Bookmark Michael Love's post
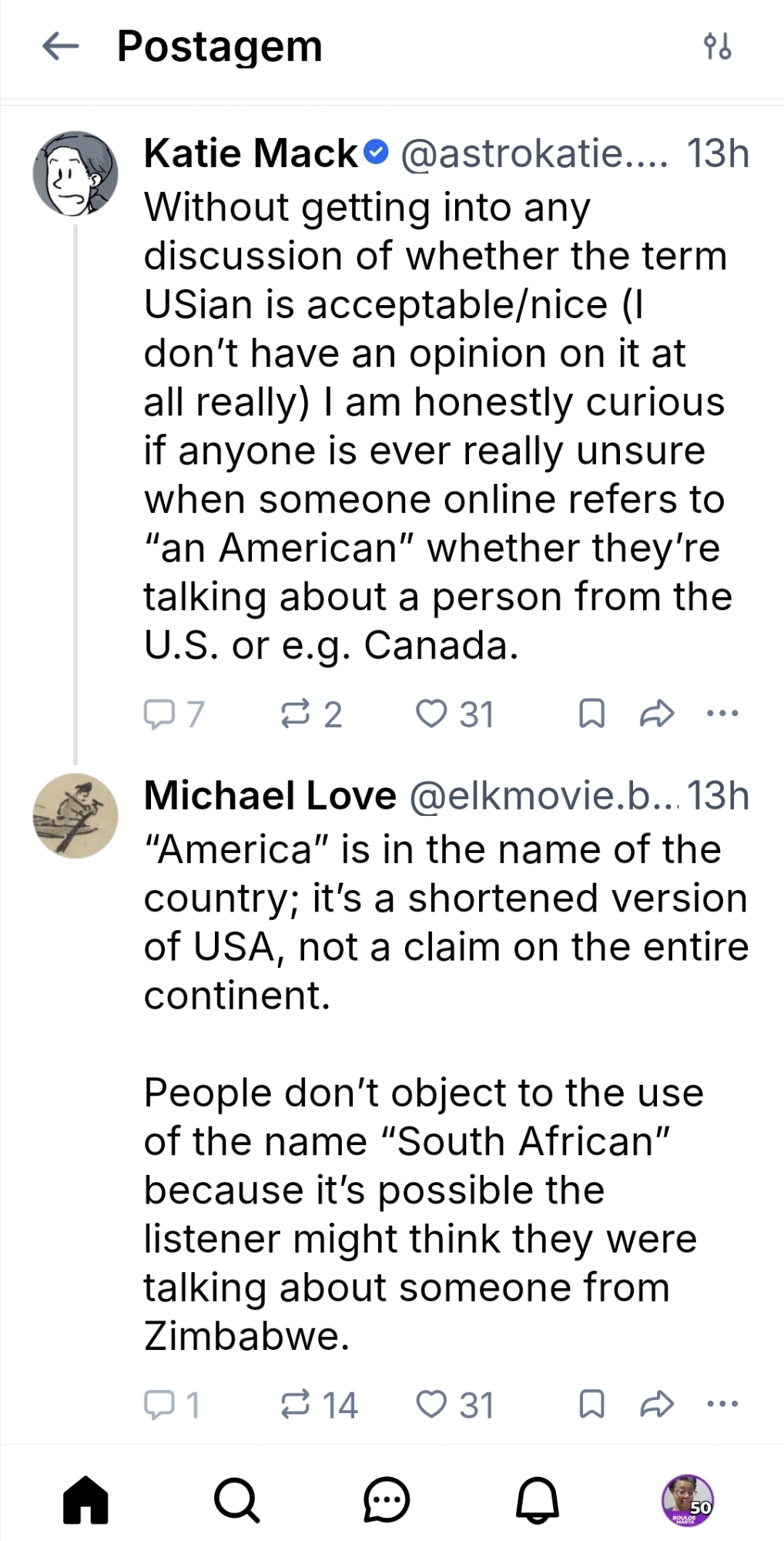Image resolution: width=784 pixels, height=1541 pixels. 591,1404
